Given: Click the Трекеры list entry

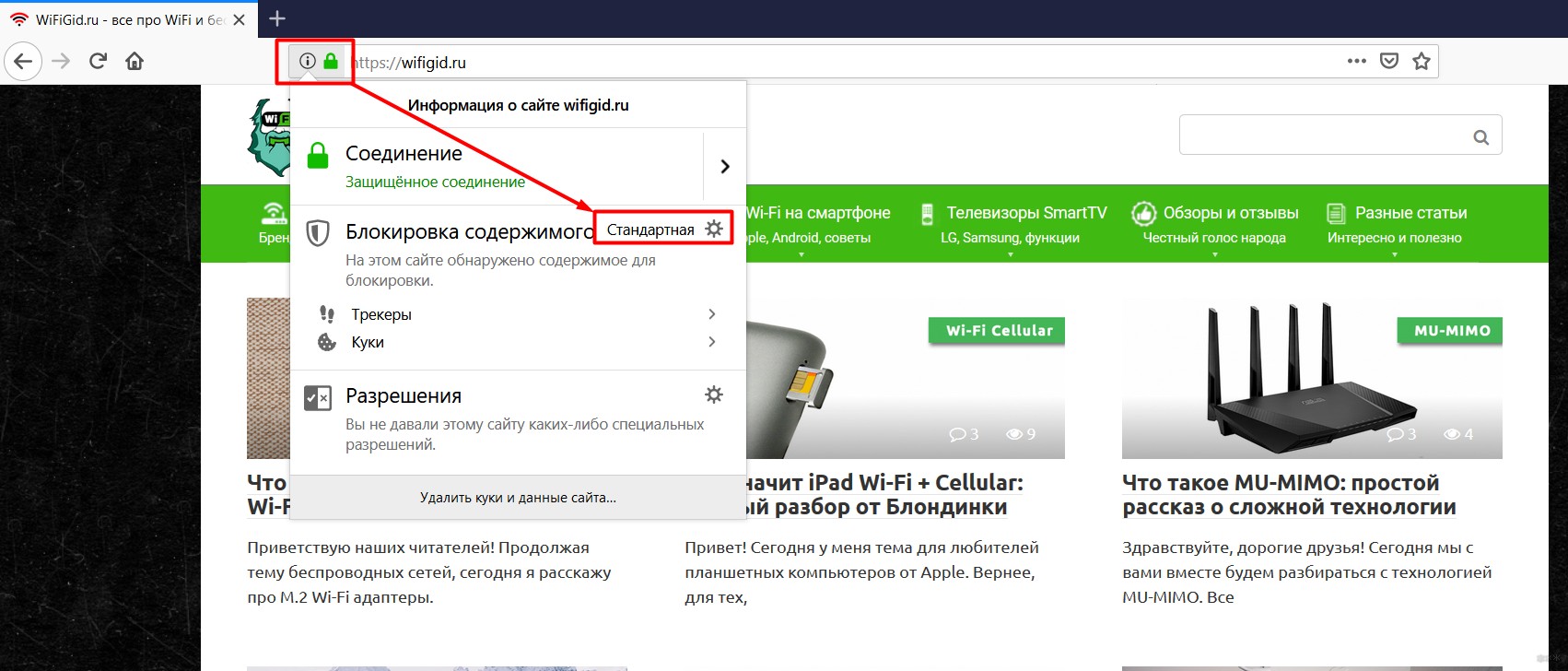Looking at the screenshot, I should tap(381, 314).
